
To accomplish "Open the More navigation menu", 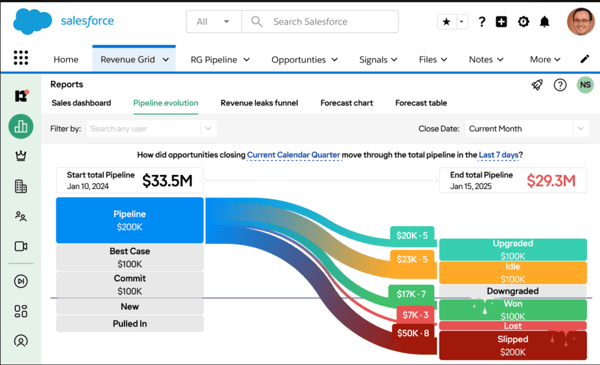I will coord(545,60).
